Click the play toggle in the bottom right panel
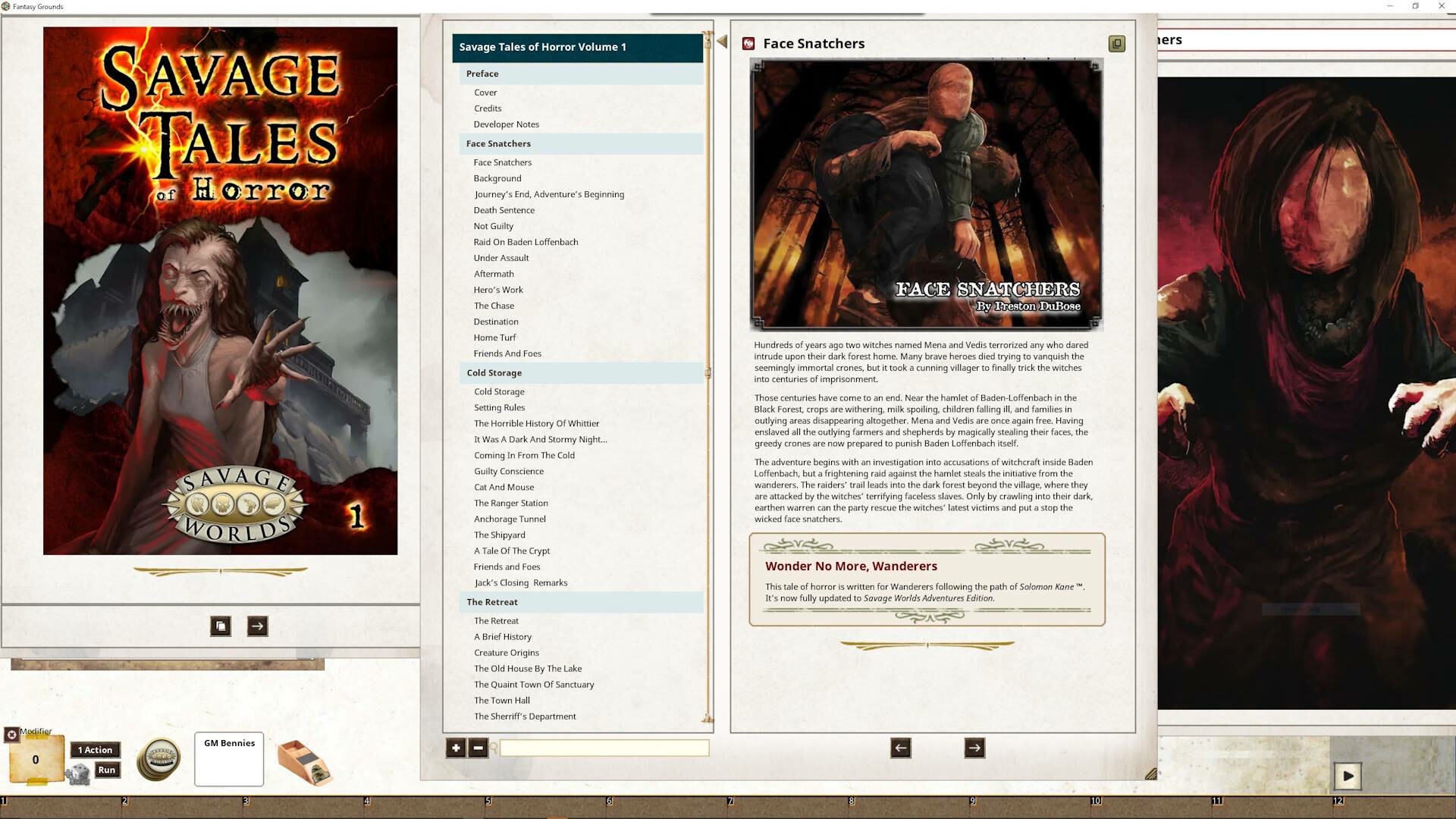 pyautogui.click(x=1348, y=776)
